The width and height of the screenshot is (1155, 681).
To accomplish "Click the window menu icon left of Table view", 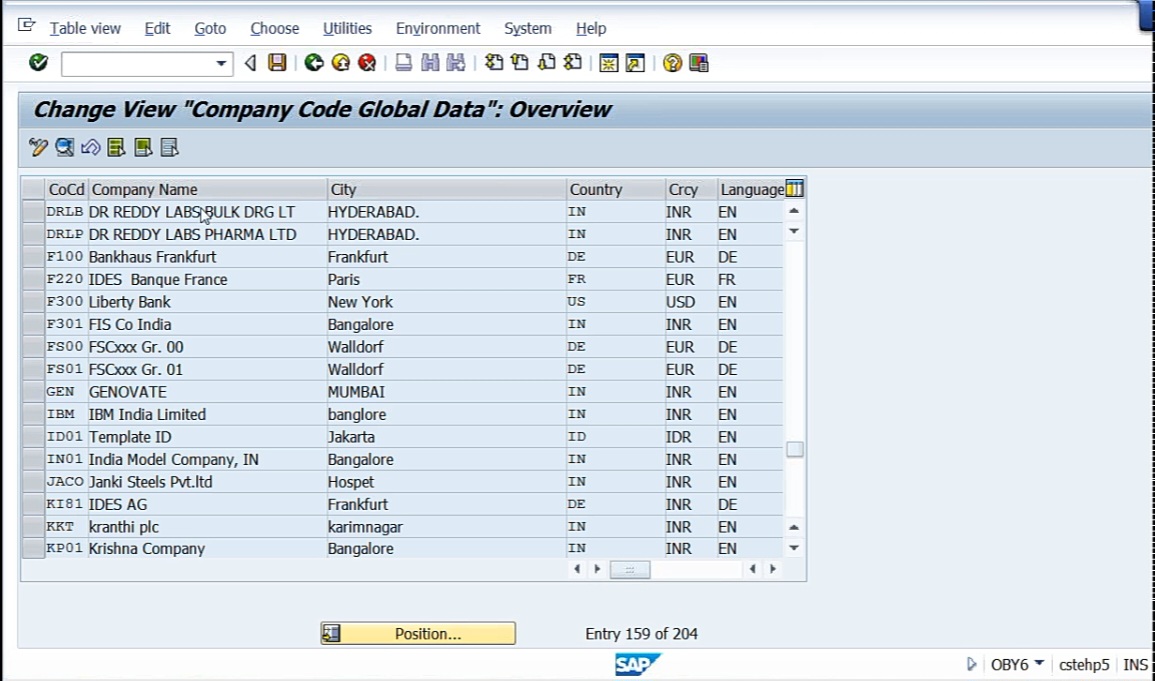I will coord(27,26).
